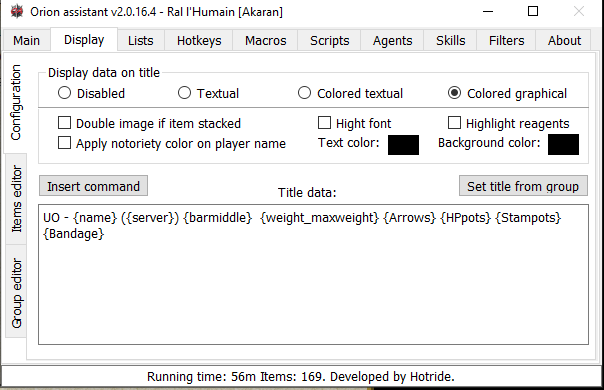Click inside the Title data text box

click(313, 274)
